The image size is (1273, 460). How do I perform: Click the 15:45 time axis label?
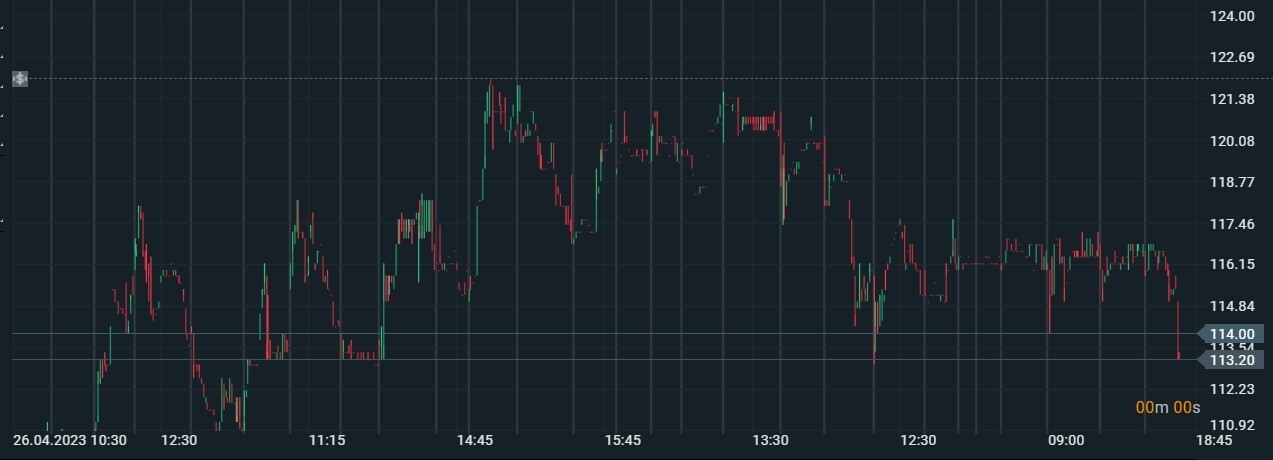[x=623, y=440]
